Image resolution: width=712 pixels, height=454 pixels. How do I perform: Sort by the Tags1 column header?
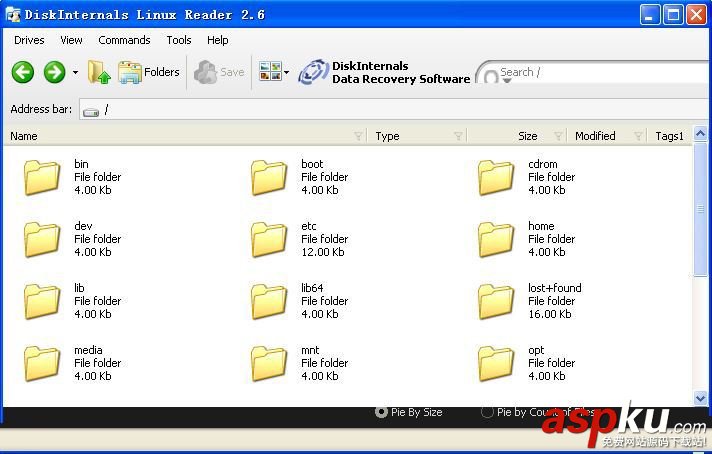click(669, 136)
